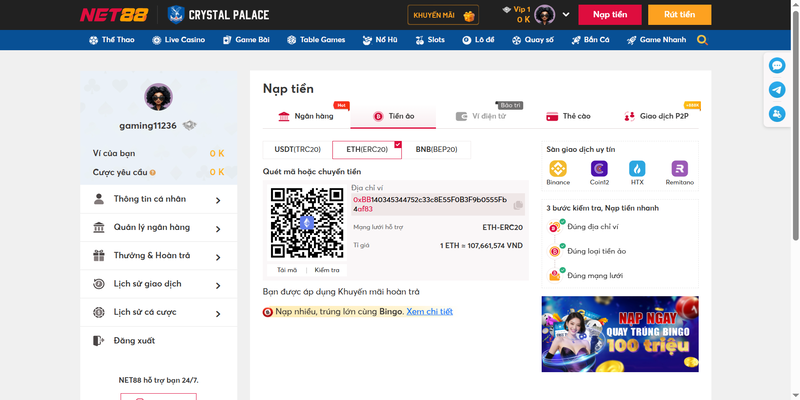The width and height of the screenshot is (800, 400).
Task: Click the Nạp Ngay Bingo promotional banner
Action: (619, 333)
